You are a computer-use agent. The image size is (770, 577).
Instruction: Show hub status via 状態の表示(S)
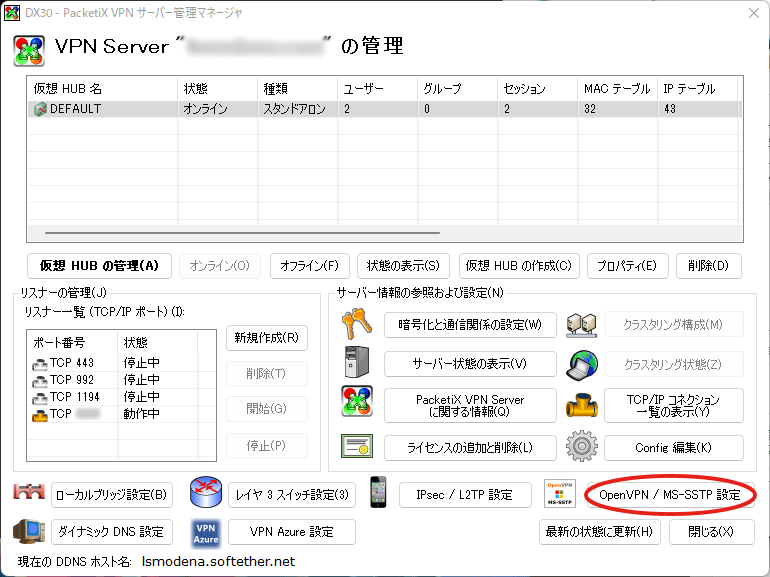click(x=404, y=266)
